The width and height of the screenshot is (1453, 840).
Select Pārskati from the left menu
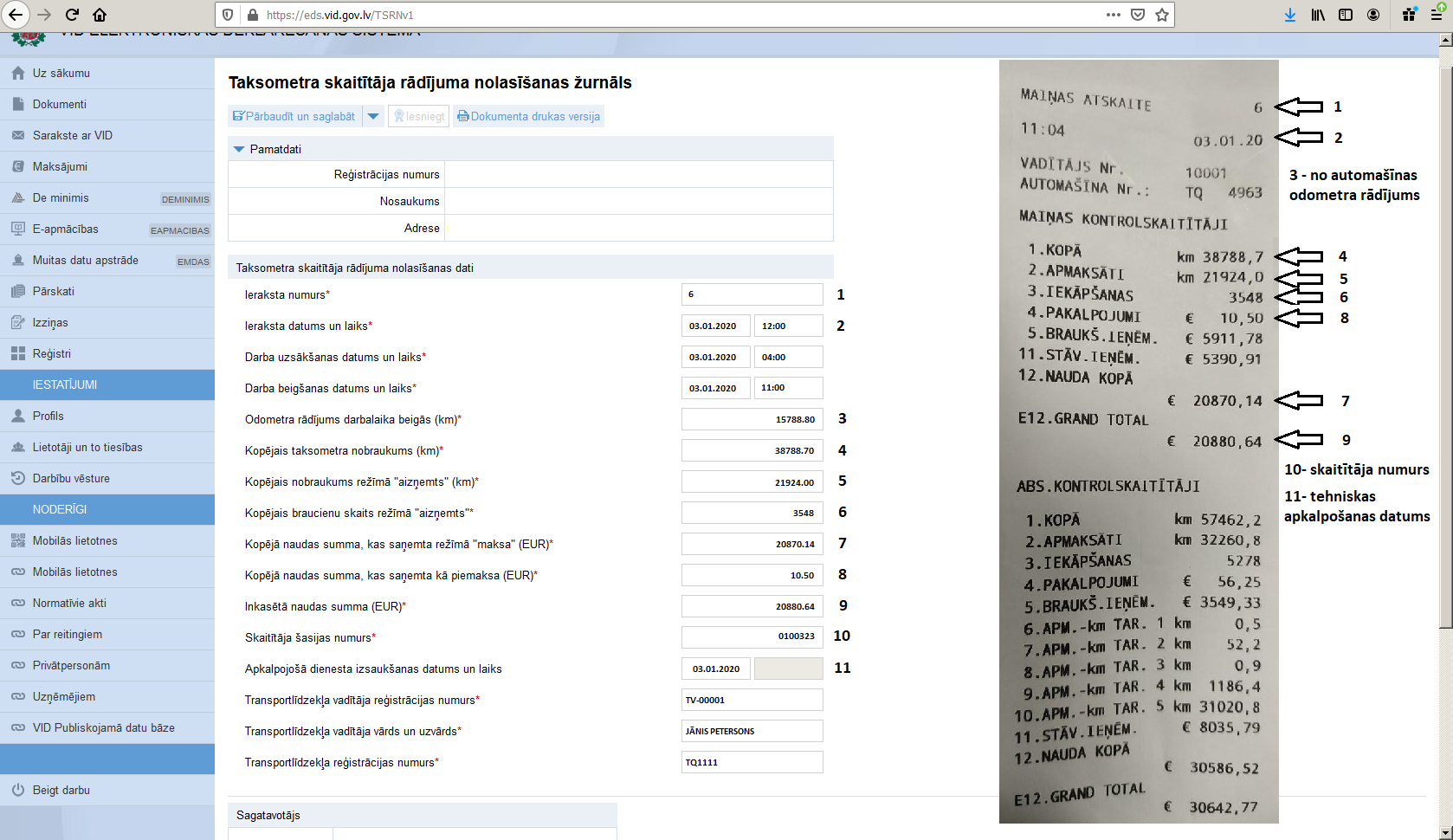pyautogui.click(x=54, y=291)
